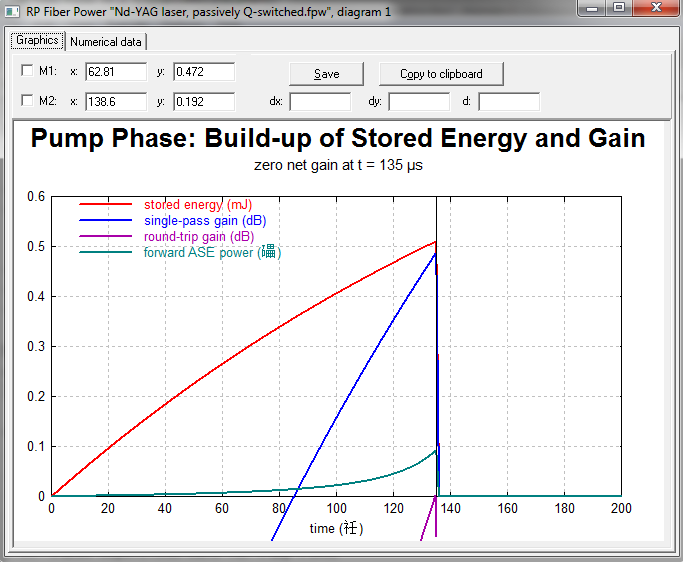Click the blue single-pass gain legend entry
Viewport: 683px width, 562px height.
point(204,221)
